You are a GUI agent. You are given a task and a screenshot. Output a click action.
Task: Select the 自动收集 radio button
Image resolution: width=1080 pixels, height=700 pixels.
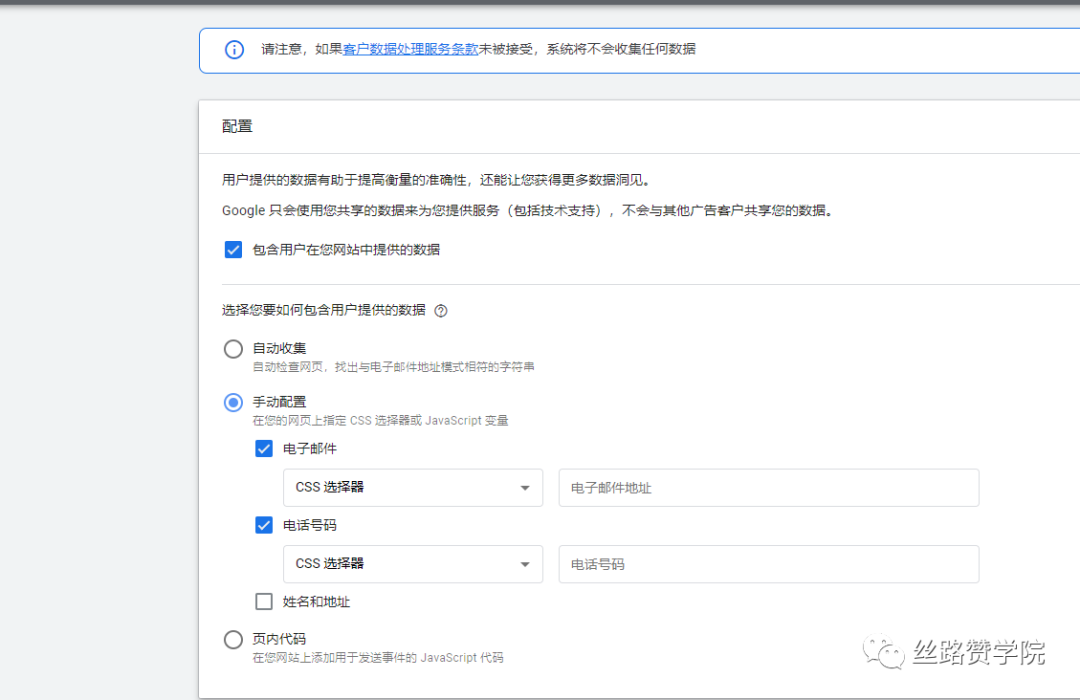tap(233, 349)
